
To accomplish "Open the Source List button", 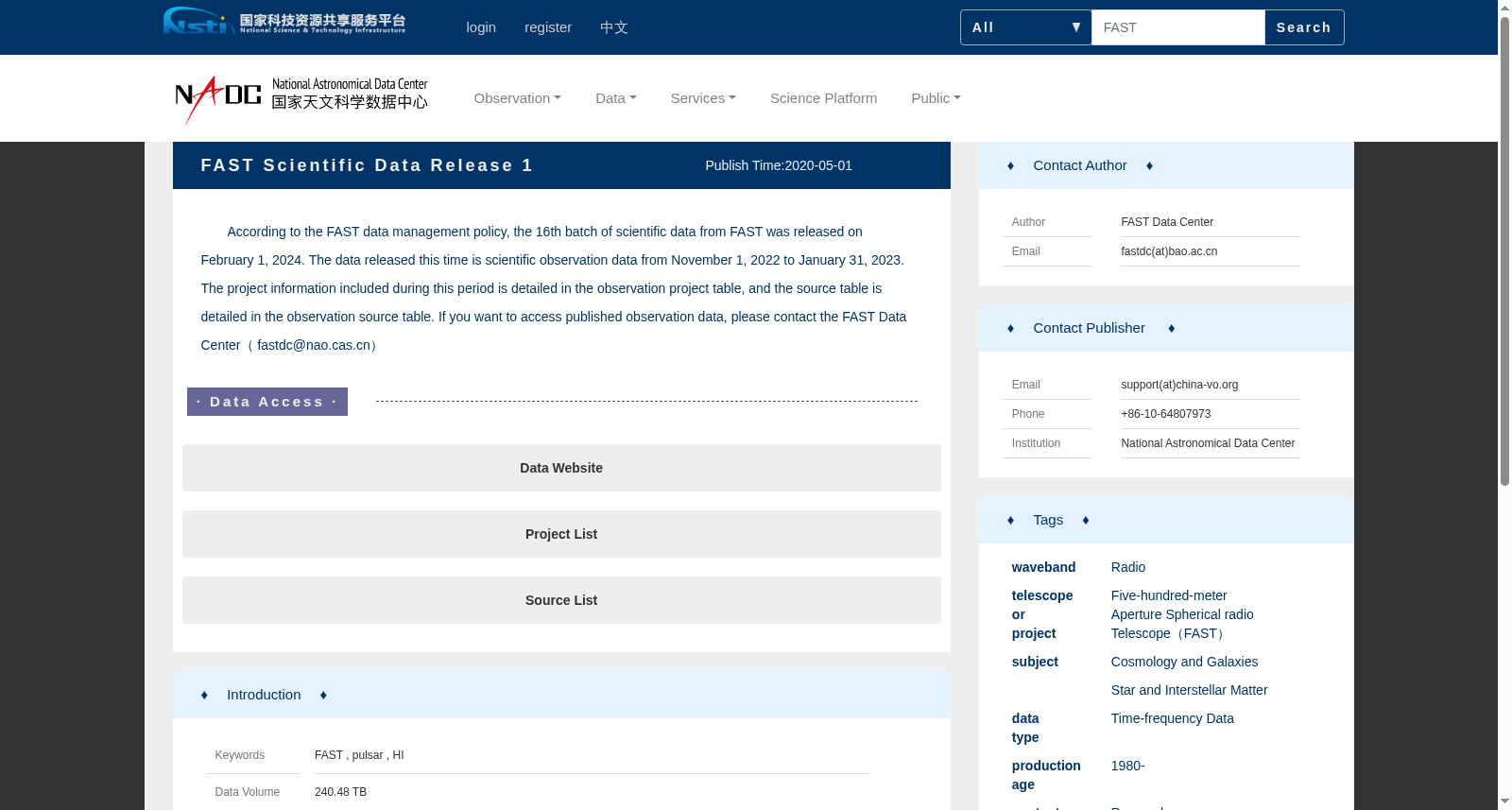I will [561, 600].
